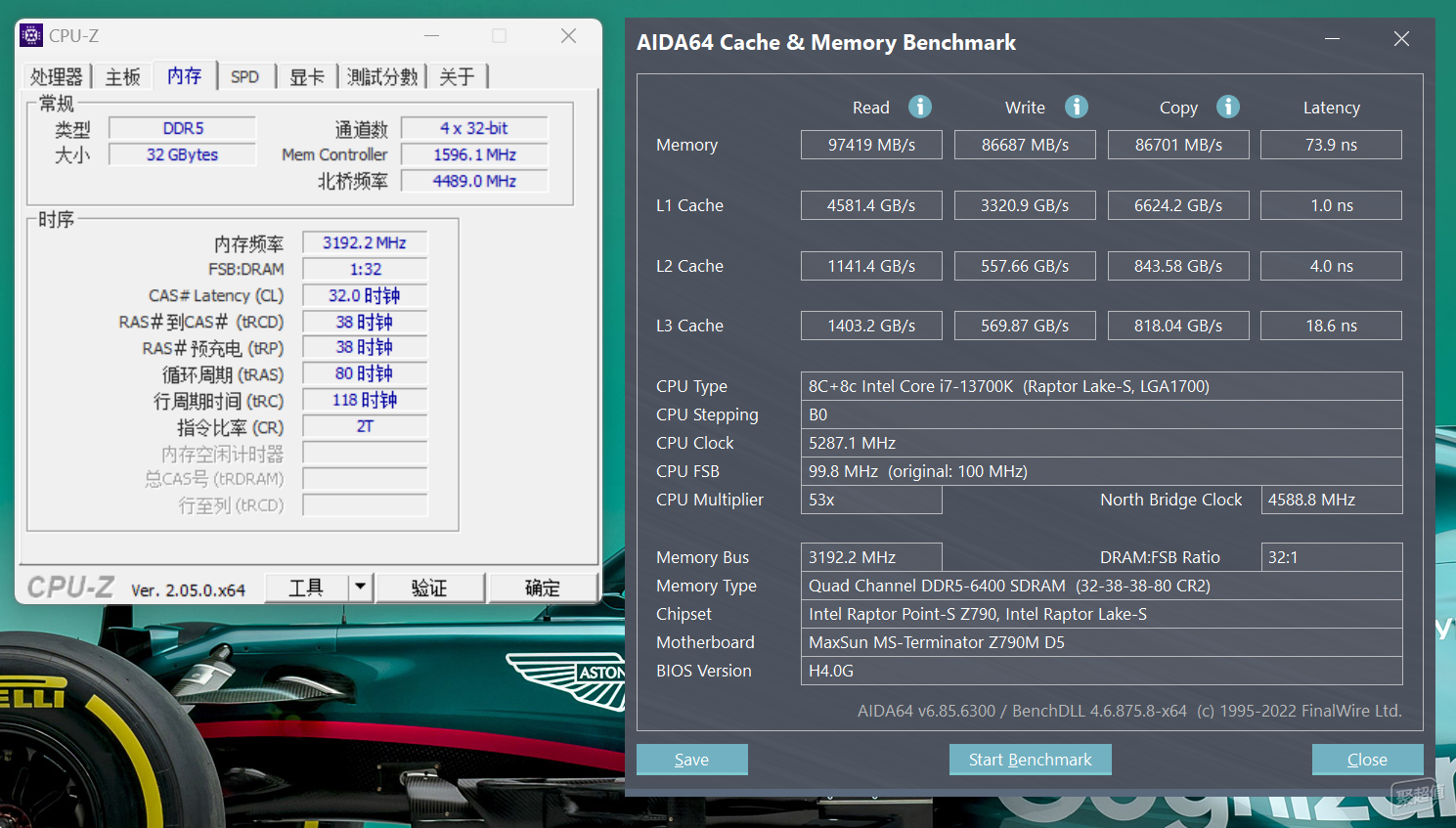Click CPU-Z 大小 value 32 GBytes
The height and width of the screenshot is (828, 1456).
pyautogui.click(x=183, y=154)
